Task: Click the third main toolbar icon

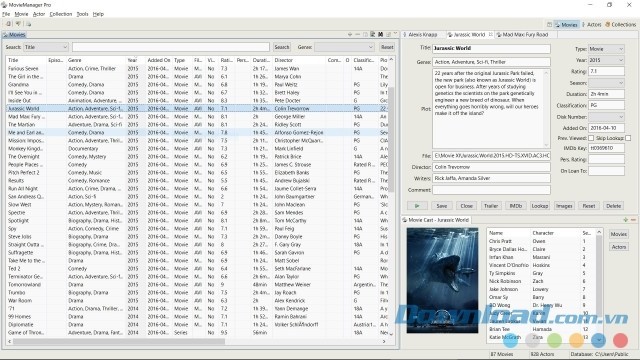Action: [29, 24]
